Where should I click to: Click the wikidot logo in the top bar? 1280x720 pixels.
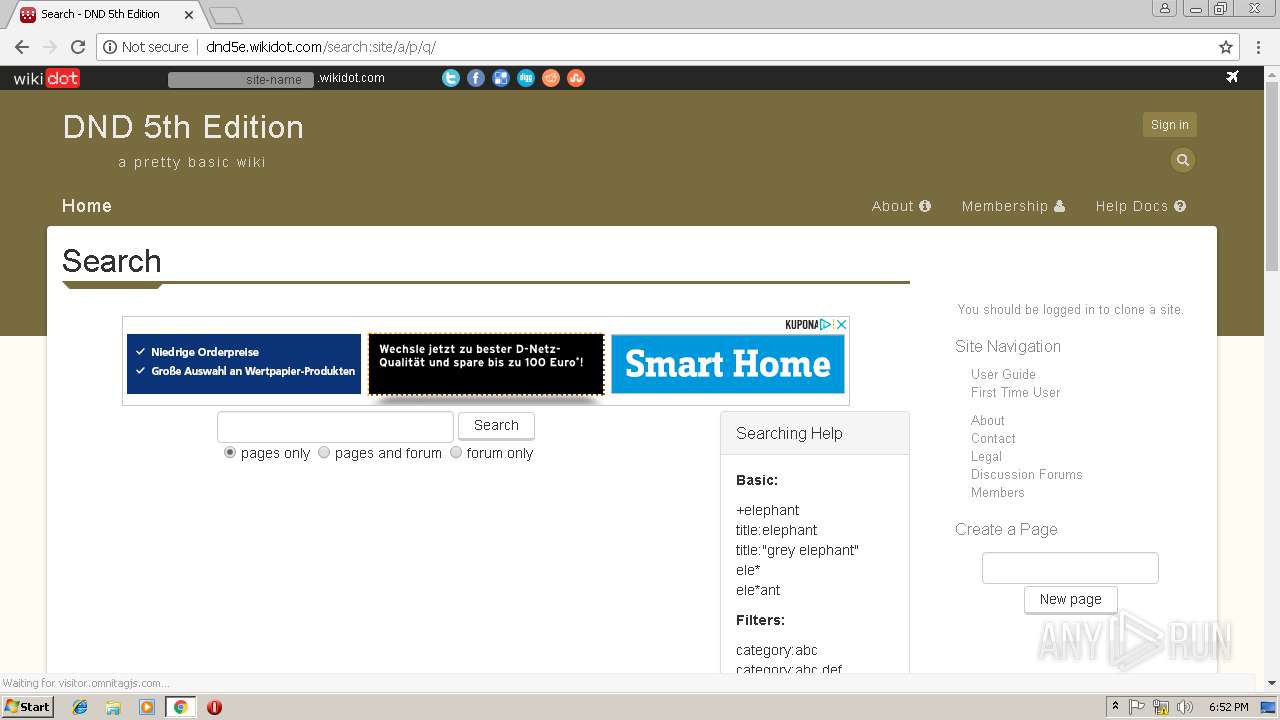(46, 78)
